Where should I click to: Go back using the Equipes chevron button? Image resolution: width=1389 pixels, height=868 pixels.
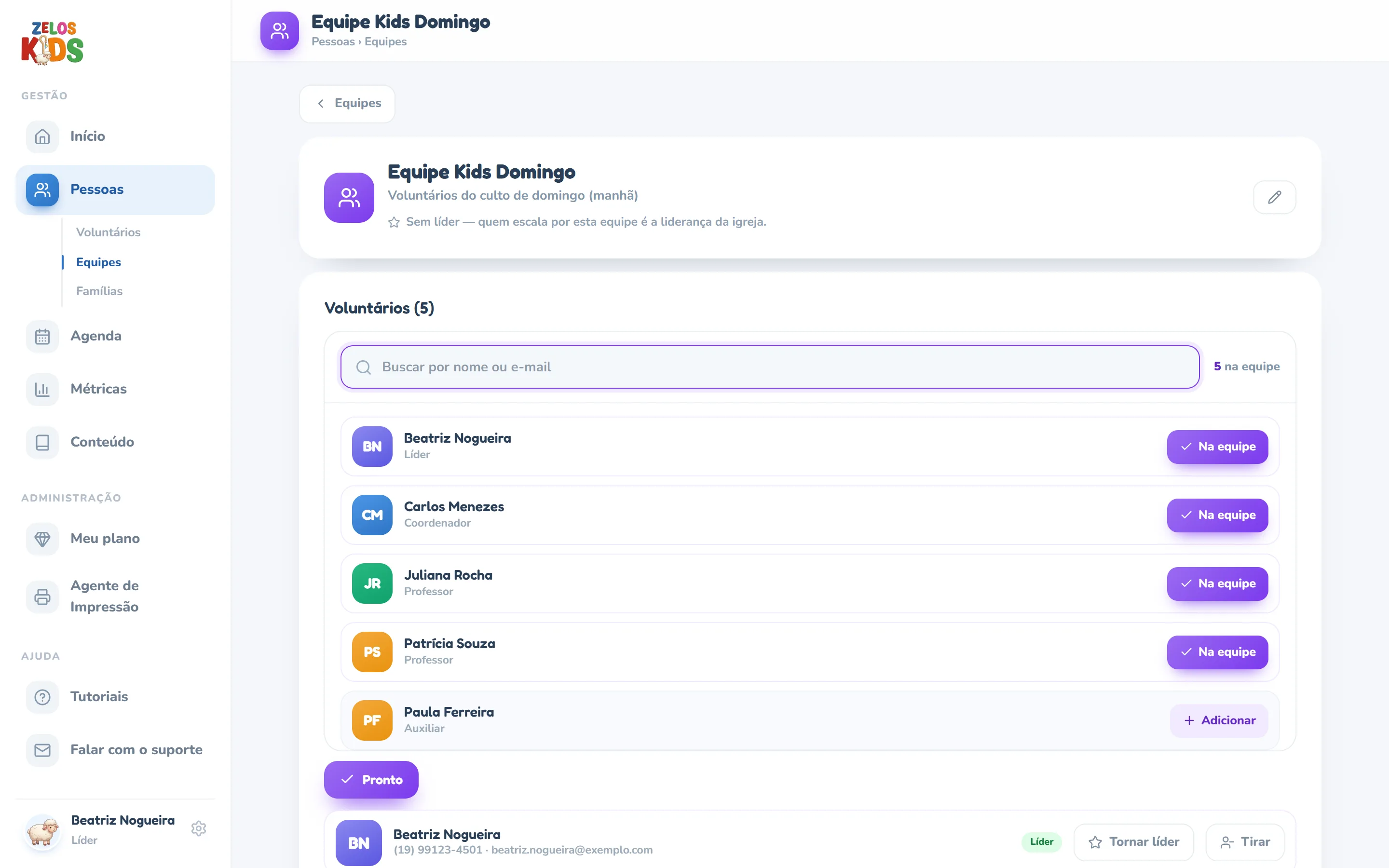(x=347, y=103)
